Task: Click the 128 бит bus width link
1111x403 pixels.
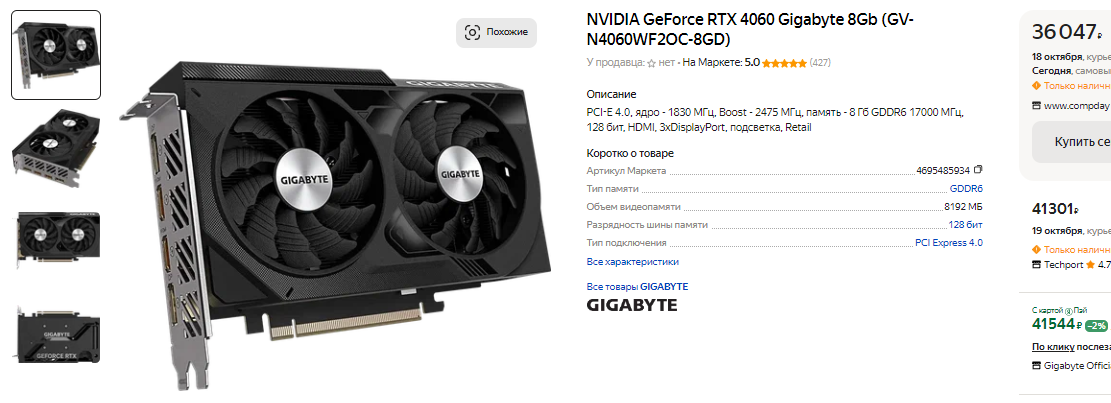Action: point(966,225)
